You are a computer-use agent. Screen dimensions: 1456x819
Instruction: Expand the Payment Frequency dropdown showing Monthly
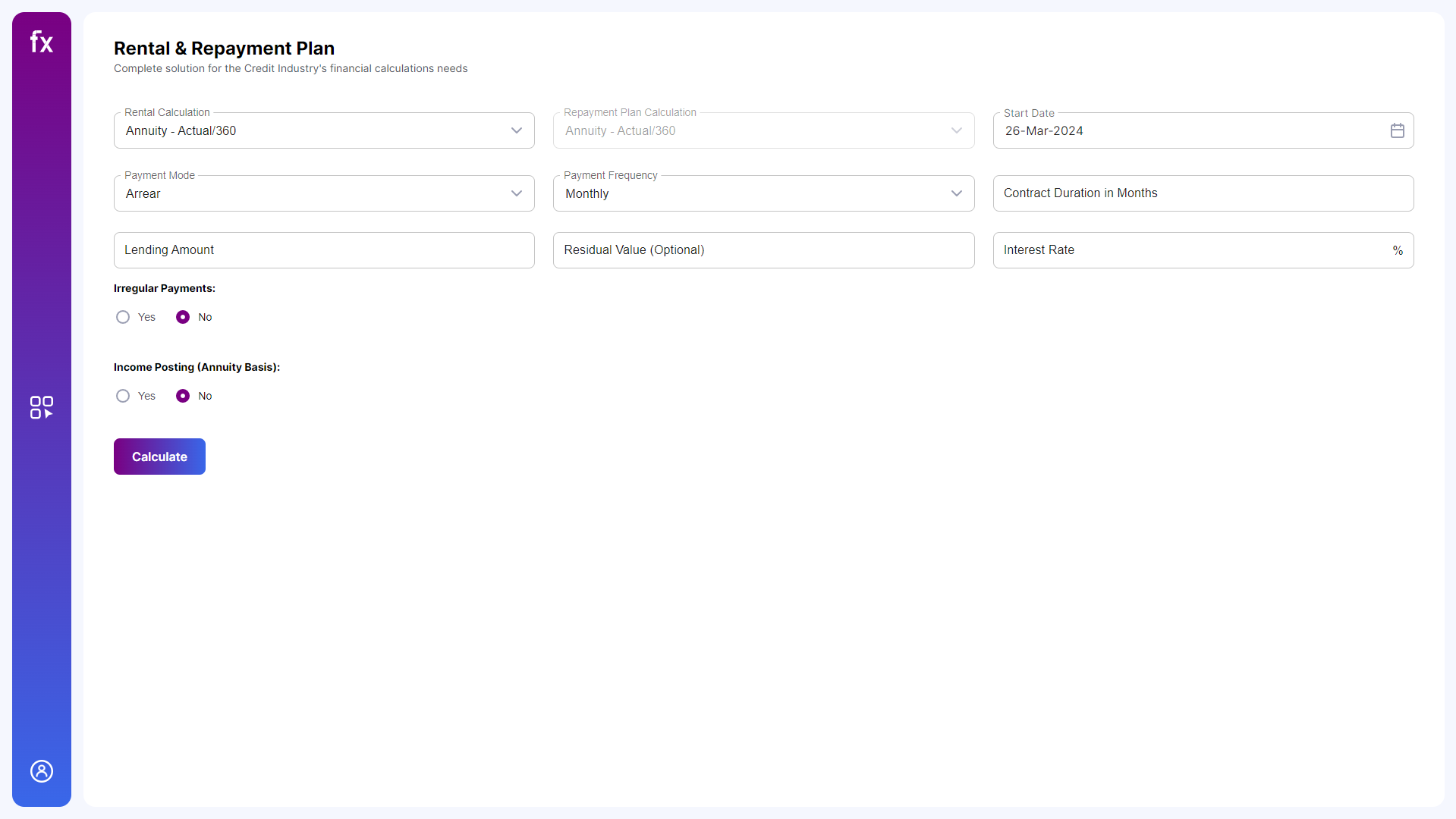pos(763,193)
